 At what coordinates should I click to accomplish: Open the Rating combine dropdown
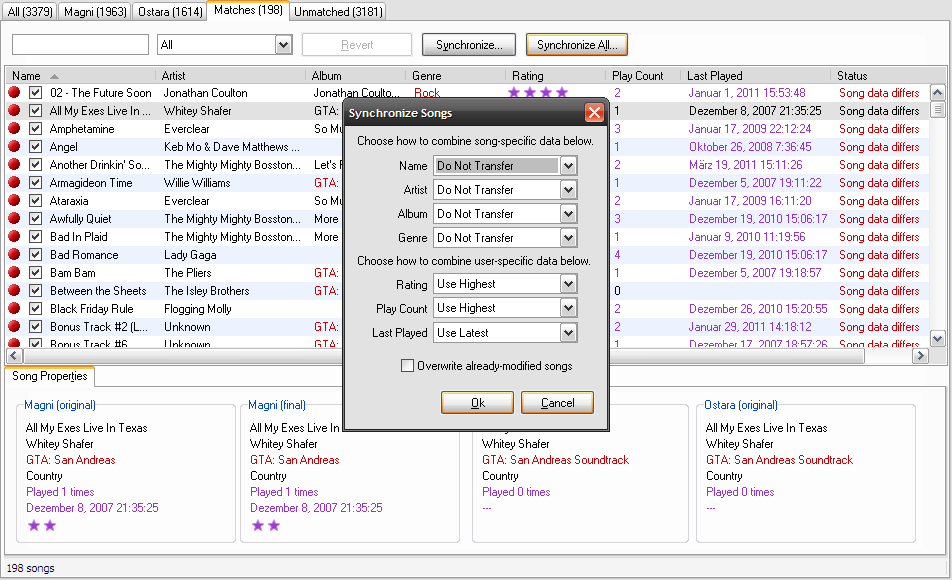(x=568, y=284)
